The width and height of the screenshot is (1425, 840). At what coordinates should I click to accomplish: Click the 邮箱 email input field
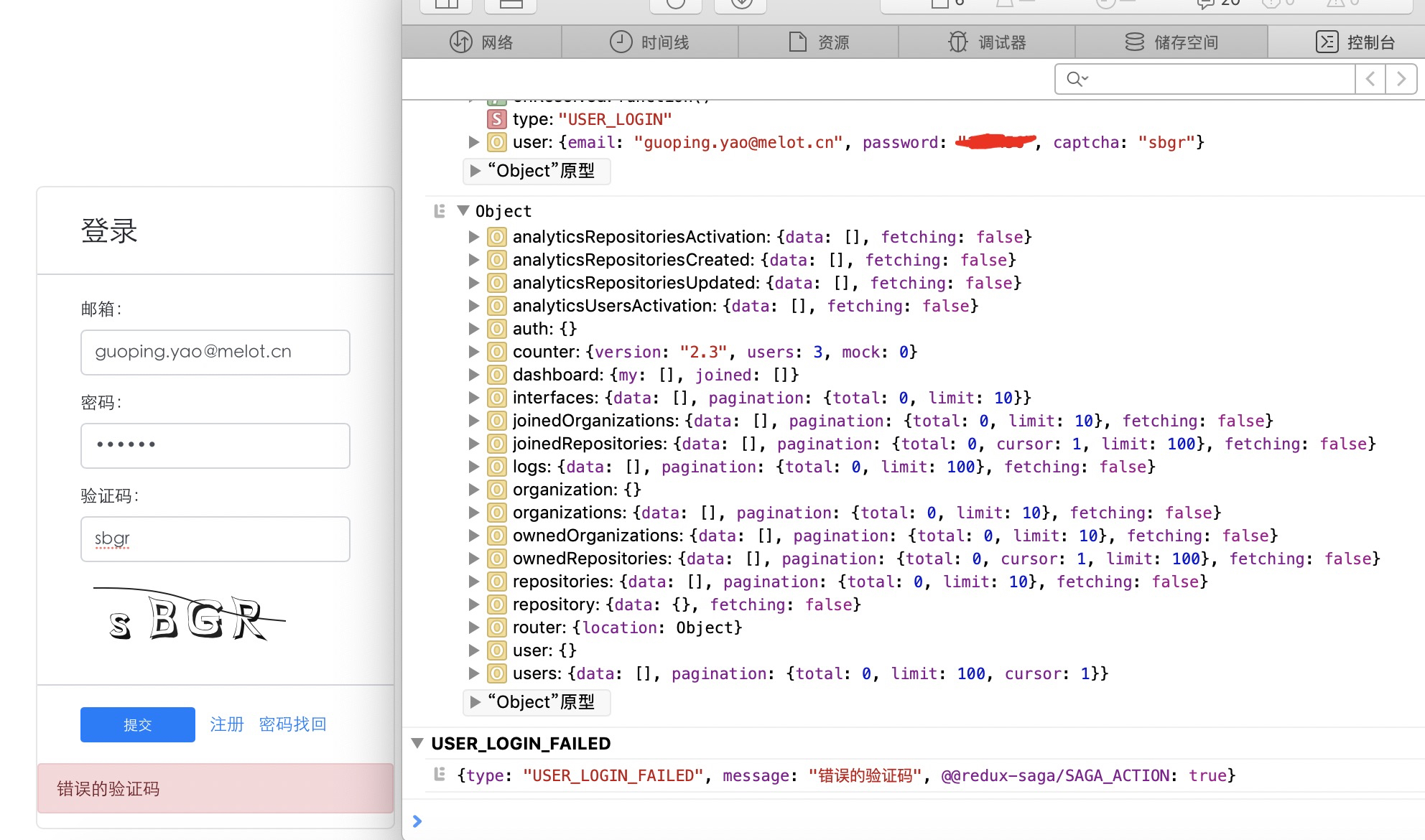coord(215,353)
